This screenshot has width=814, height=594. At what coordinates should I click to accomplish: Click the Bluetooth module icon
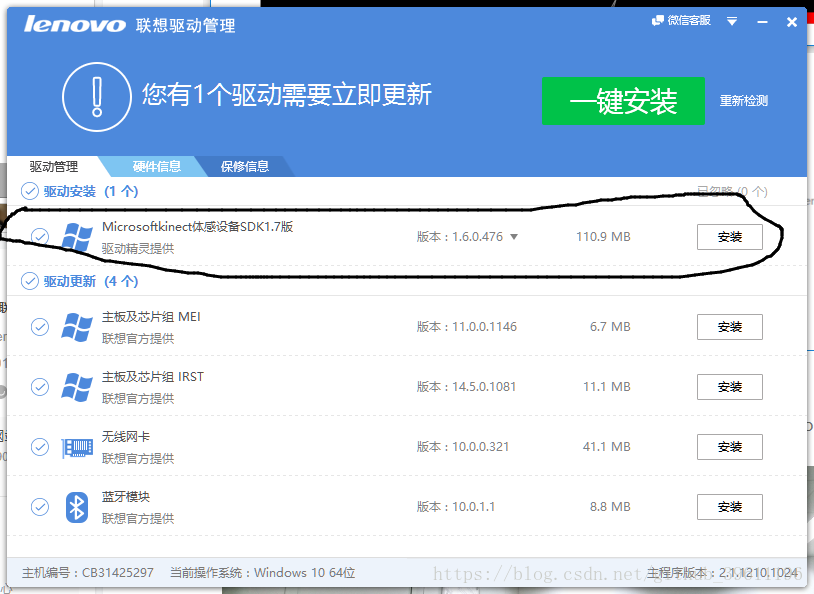[77, 507]
